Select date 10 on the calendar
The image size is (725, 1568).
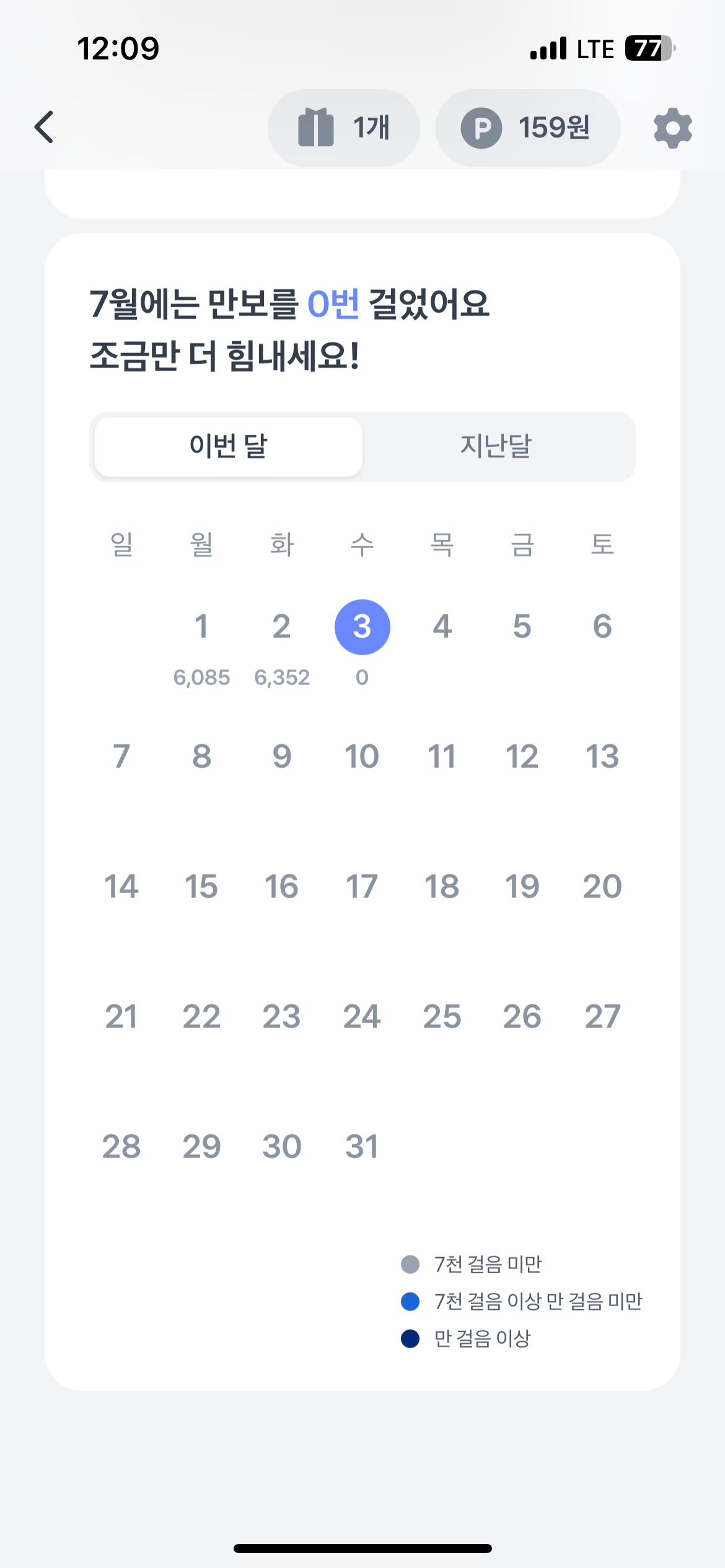pos(362,756)
